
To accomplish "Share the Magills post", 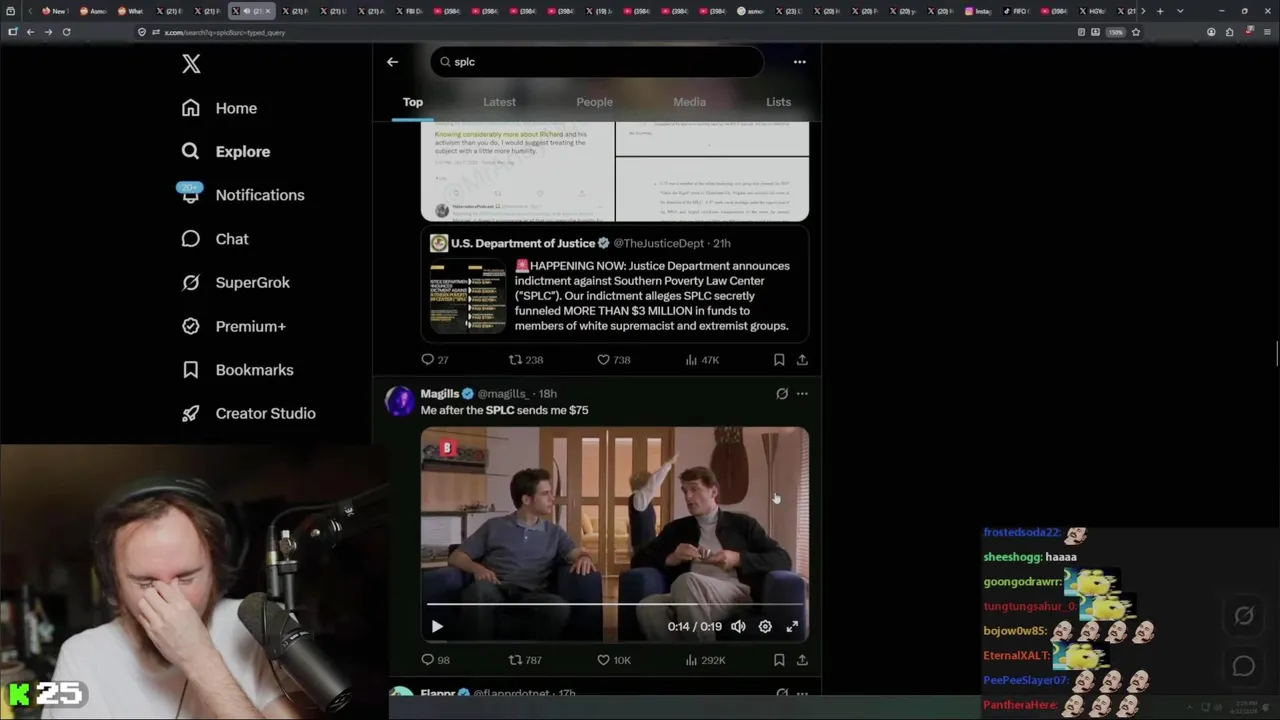I will pos(802,660).
